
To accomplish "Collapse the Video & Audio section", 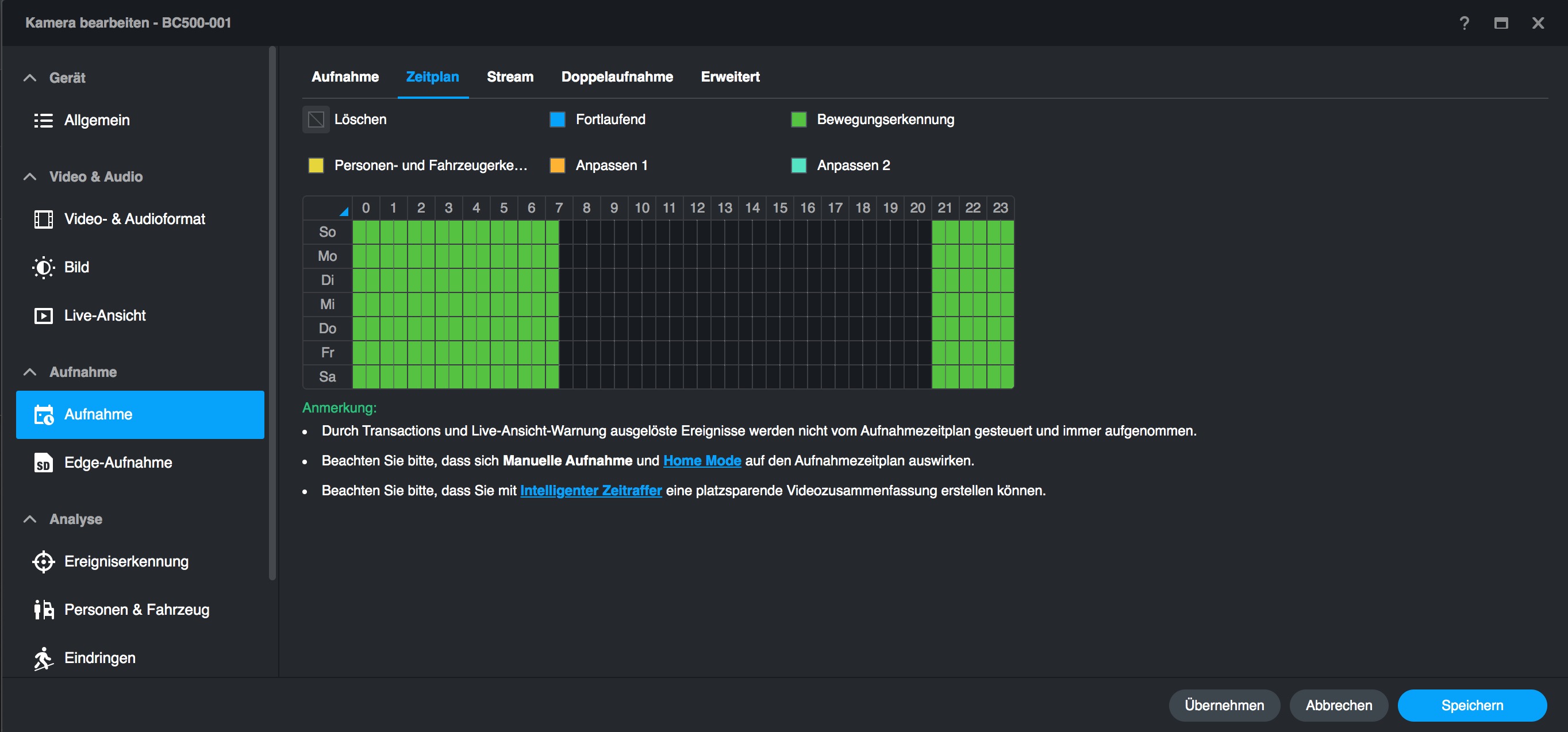I will click(30, 177).
